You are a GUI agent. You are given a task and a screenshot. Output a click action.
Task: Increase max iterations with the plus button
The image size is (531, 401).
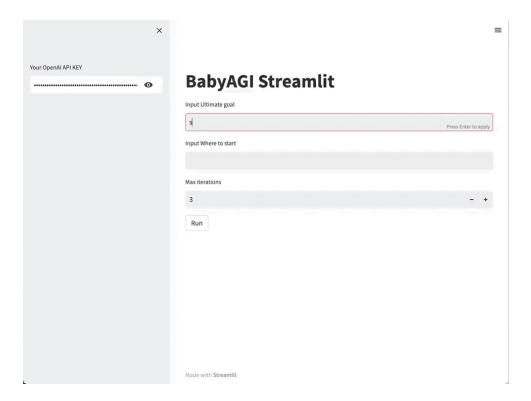pos(485,199)
